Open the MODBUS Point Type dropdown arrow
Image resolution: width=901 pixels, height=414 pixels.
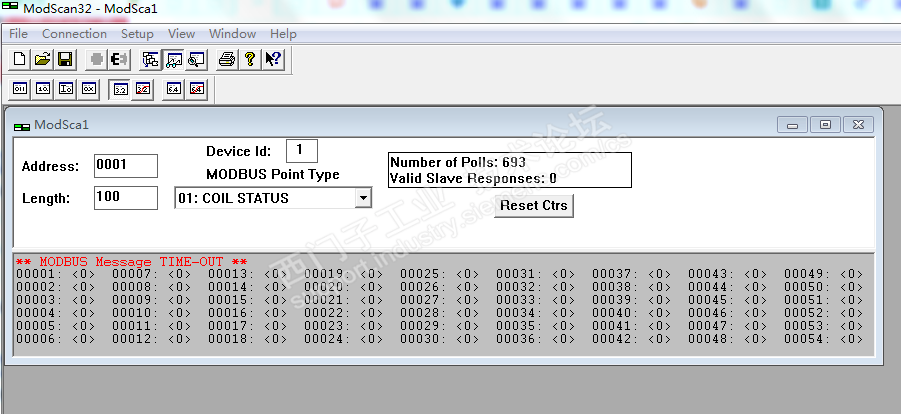pyautogui.click(x=363, y=198)
